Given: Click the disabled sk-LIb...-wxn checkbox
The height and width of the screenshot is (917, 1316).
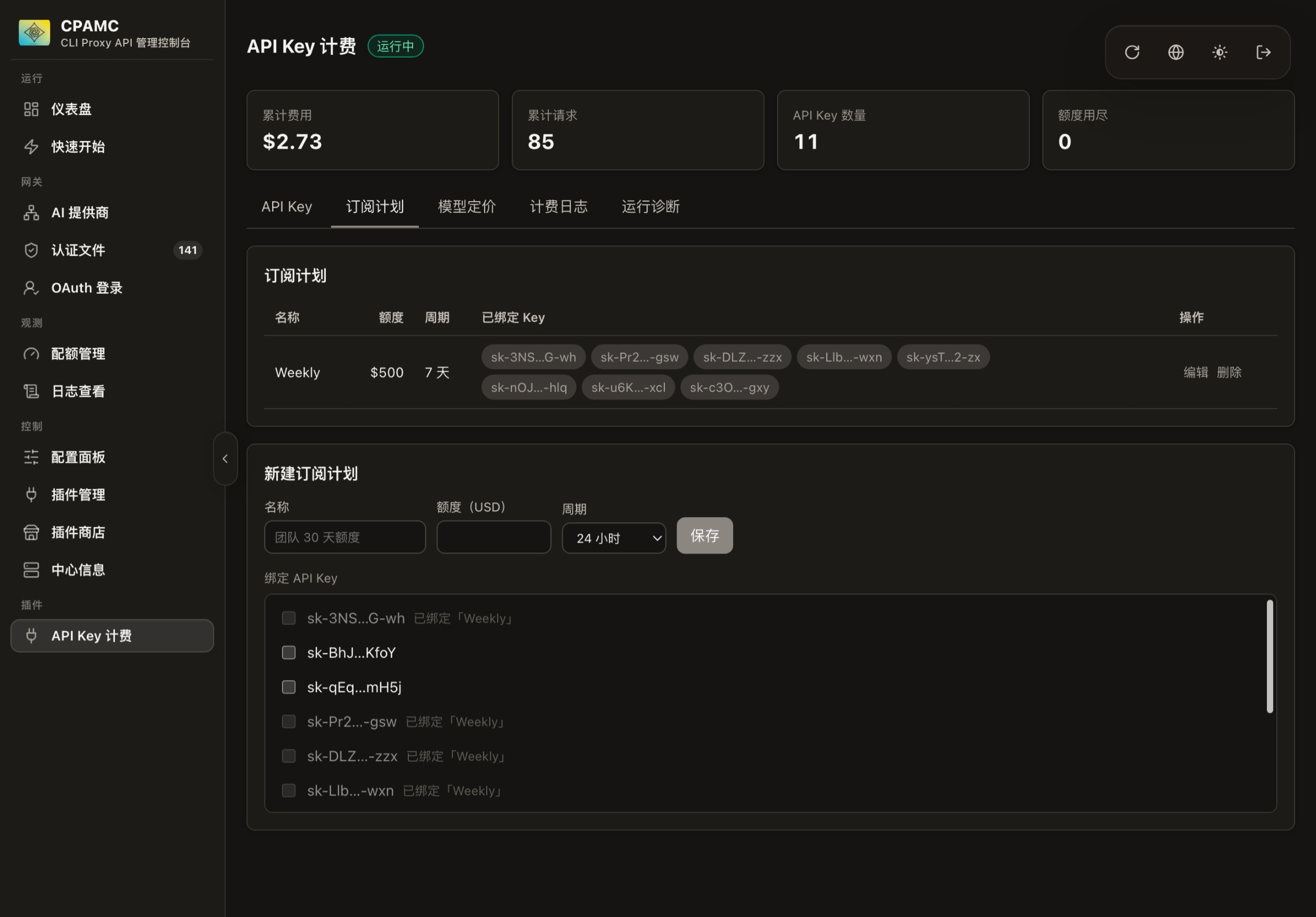Looking at the screenshot, I should (288, 790).
